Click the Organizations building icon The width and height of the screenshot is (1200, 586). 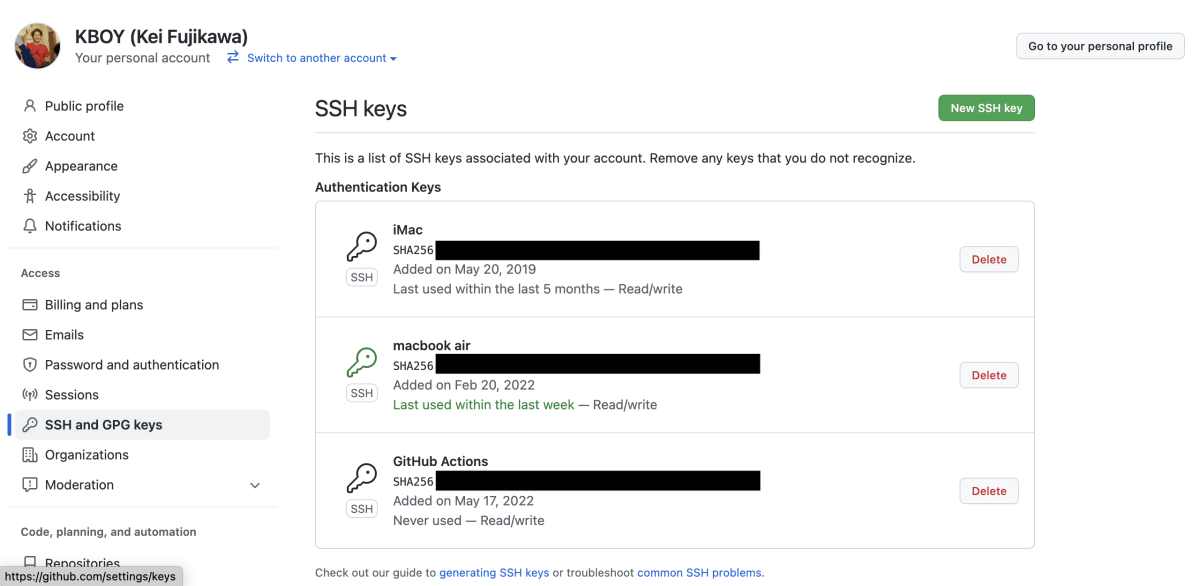point(30,455)
